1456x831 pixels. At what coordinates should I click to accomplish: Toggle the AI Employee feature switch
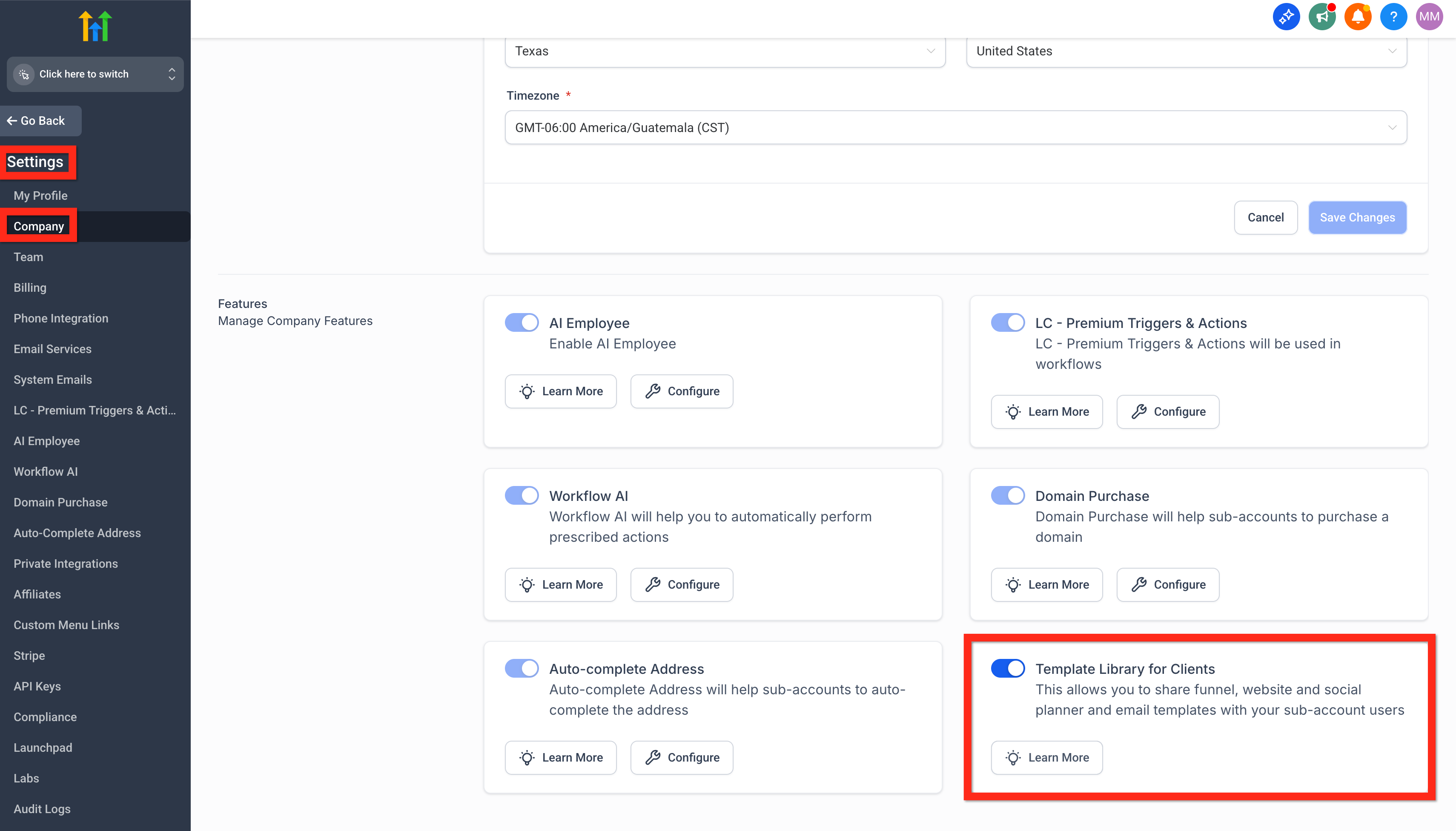[521, 322]
